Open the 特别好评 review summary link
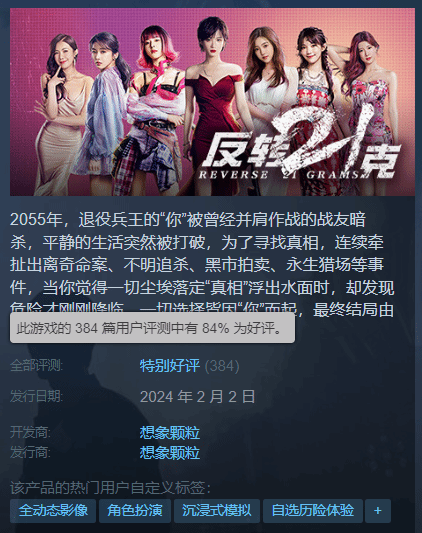Image resolution: width=422 pixels, height=533 pixels. tap(169, 366)
